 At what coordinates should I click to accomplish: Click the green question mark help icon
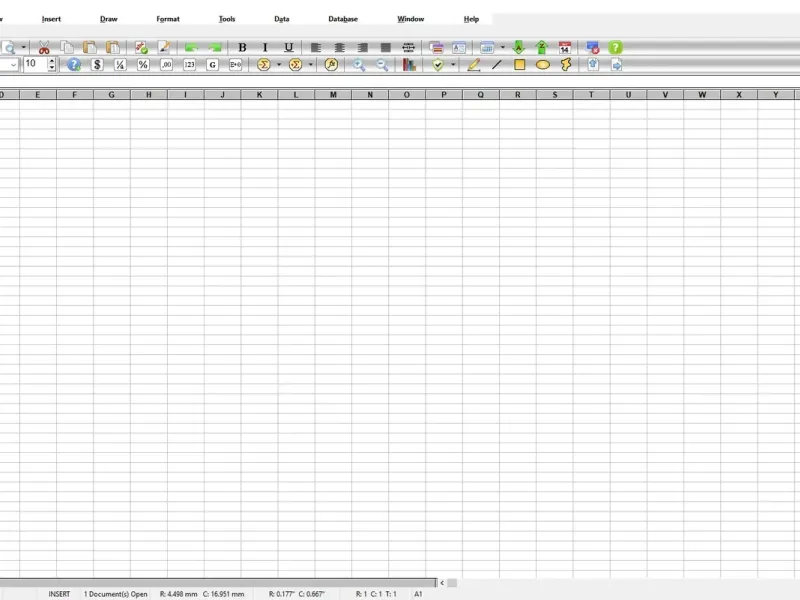(x=615, y=47)
